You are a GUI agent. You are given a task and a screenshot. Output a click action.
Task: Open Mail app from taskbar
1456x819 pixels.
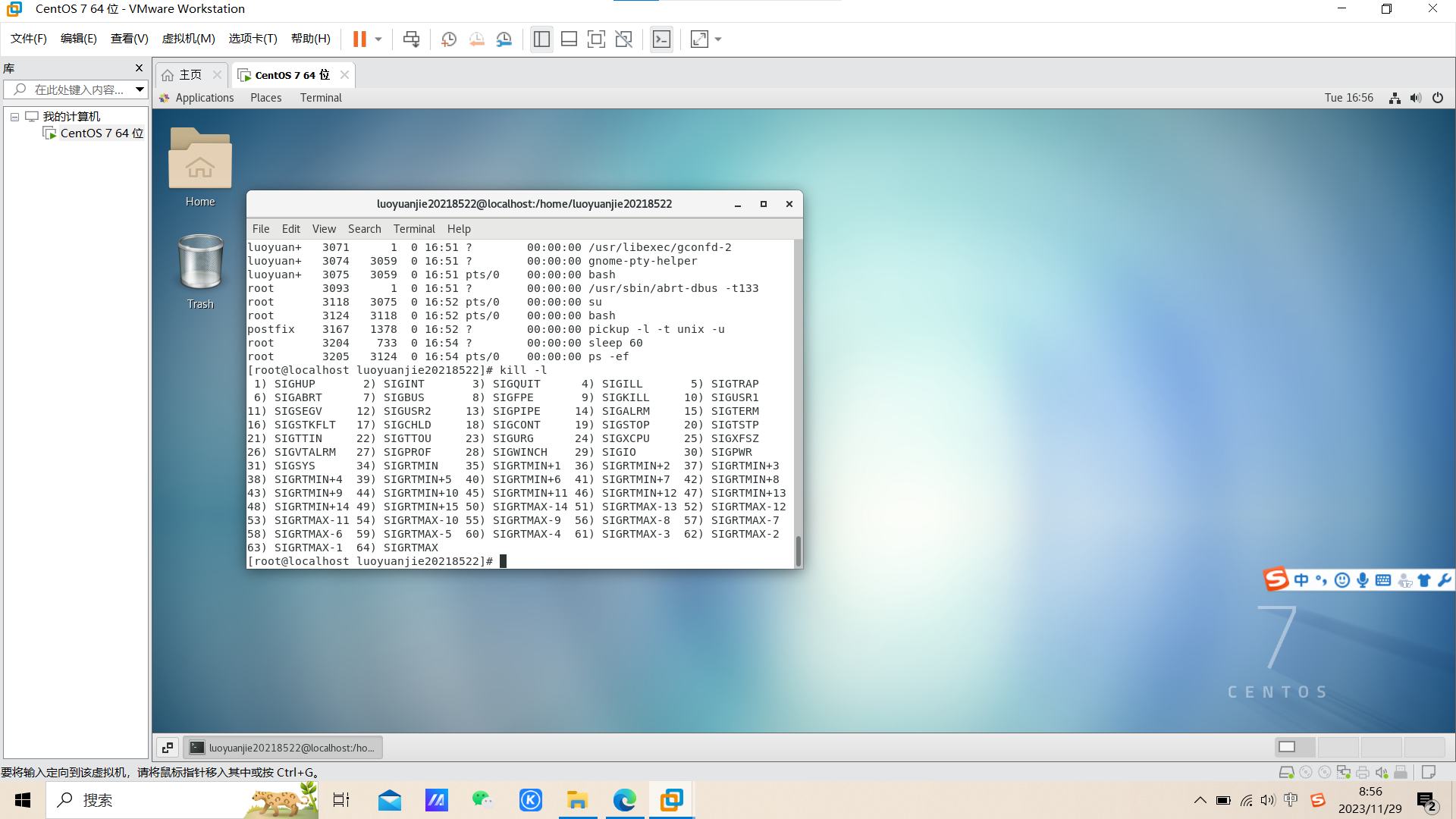point(390,800)
